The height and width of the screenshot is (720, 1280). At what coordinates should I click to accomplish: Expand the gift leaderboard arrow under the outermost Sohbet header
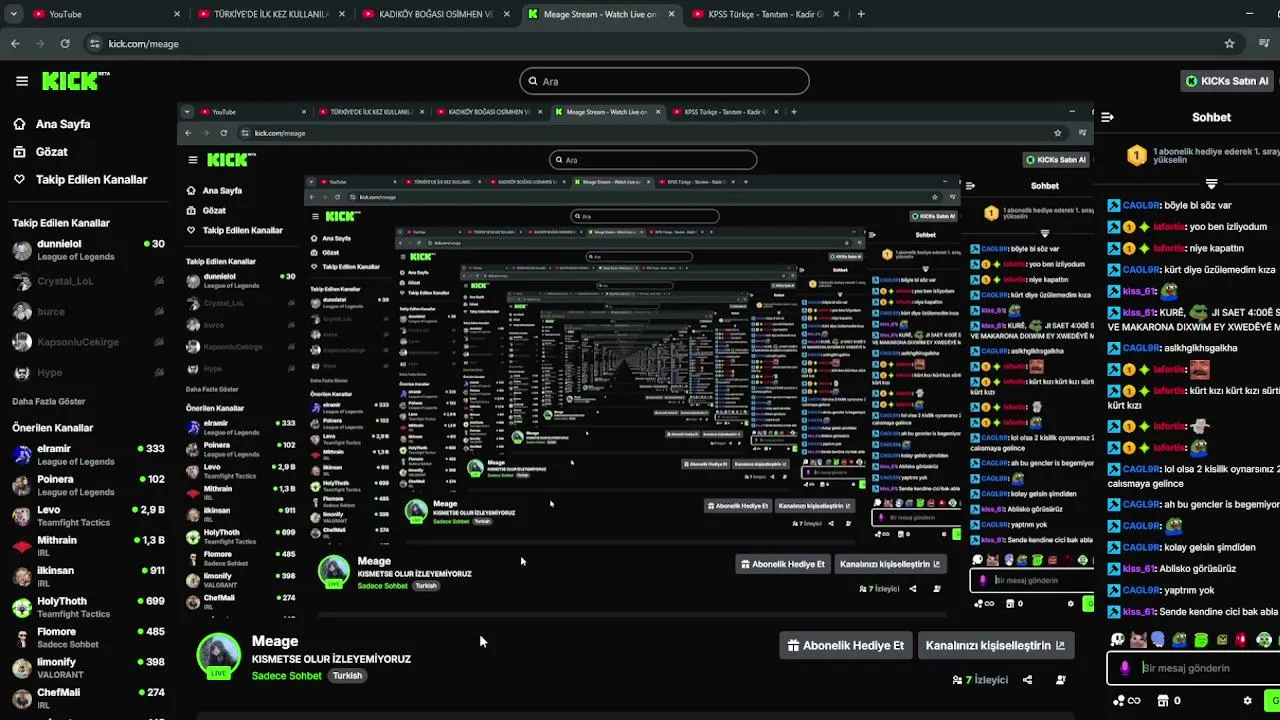click(x=1211, y=184)
